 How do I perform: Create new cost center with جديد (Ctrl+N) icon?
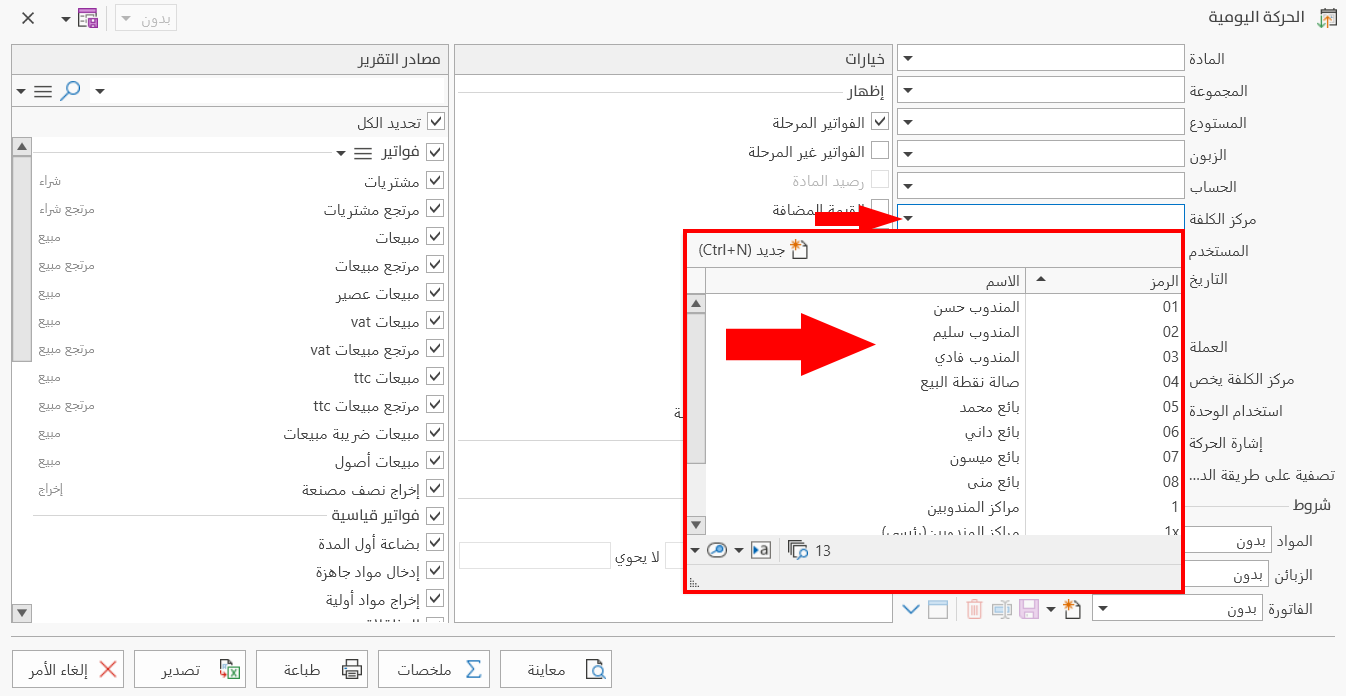800,251
